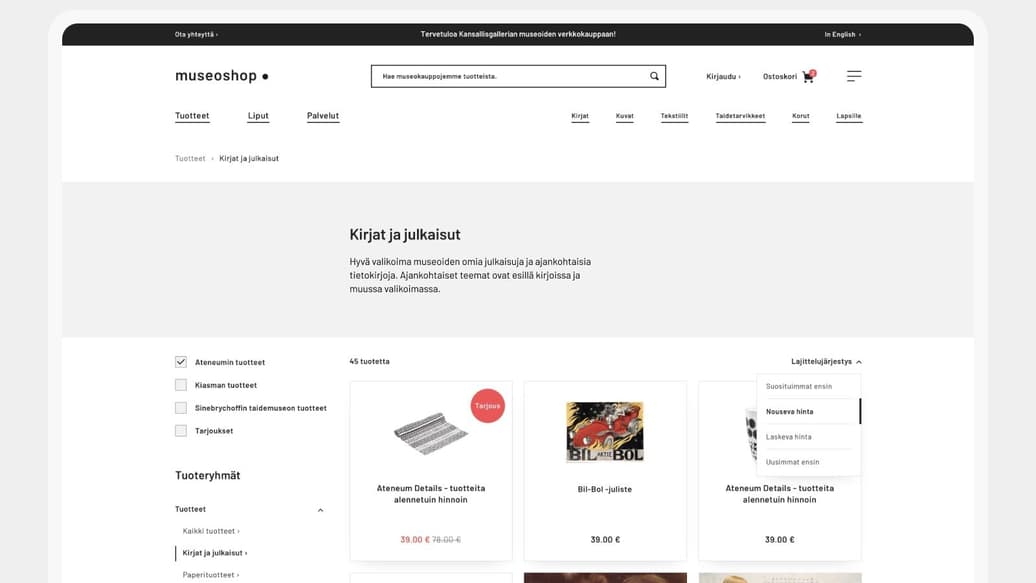Open the Bil-Bol poster image

[605, 432]
